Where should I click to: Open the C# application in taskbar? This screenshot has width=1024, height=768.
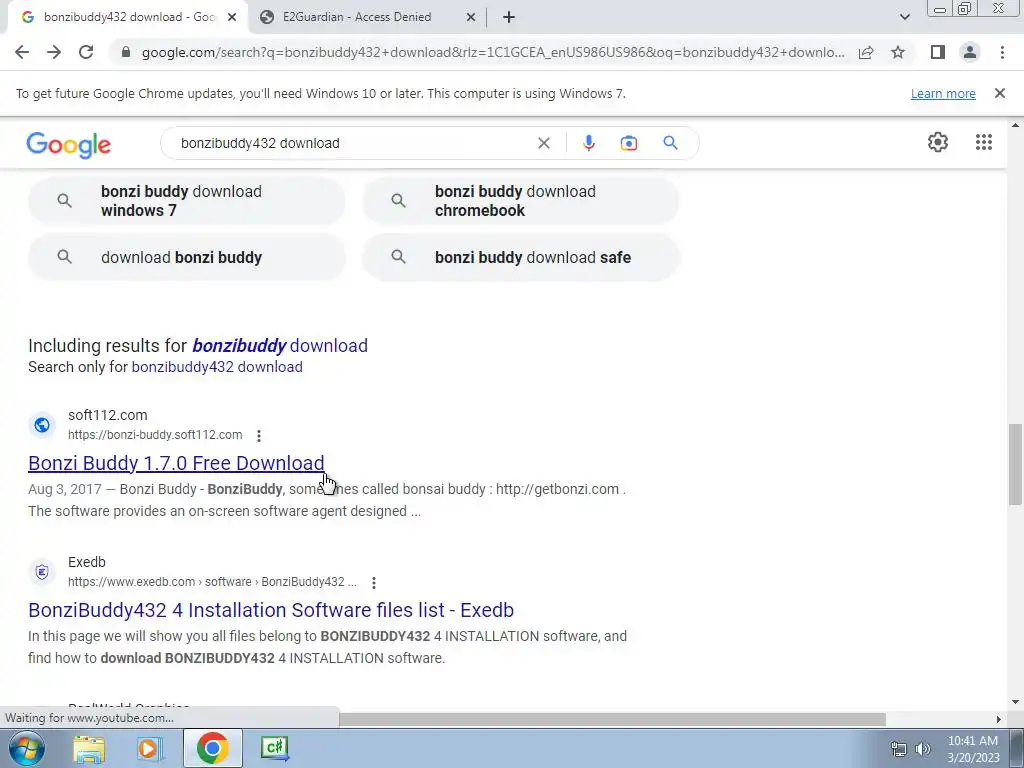click(274, 748)
